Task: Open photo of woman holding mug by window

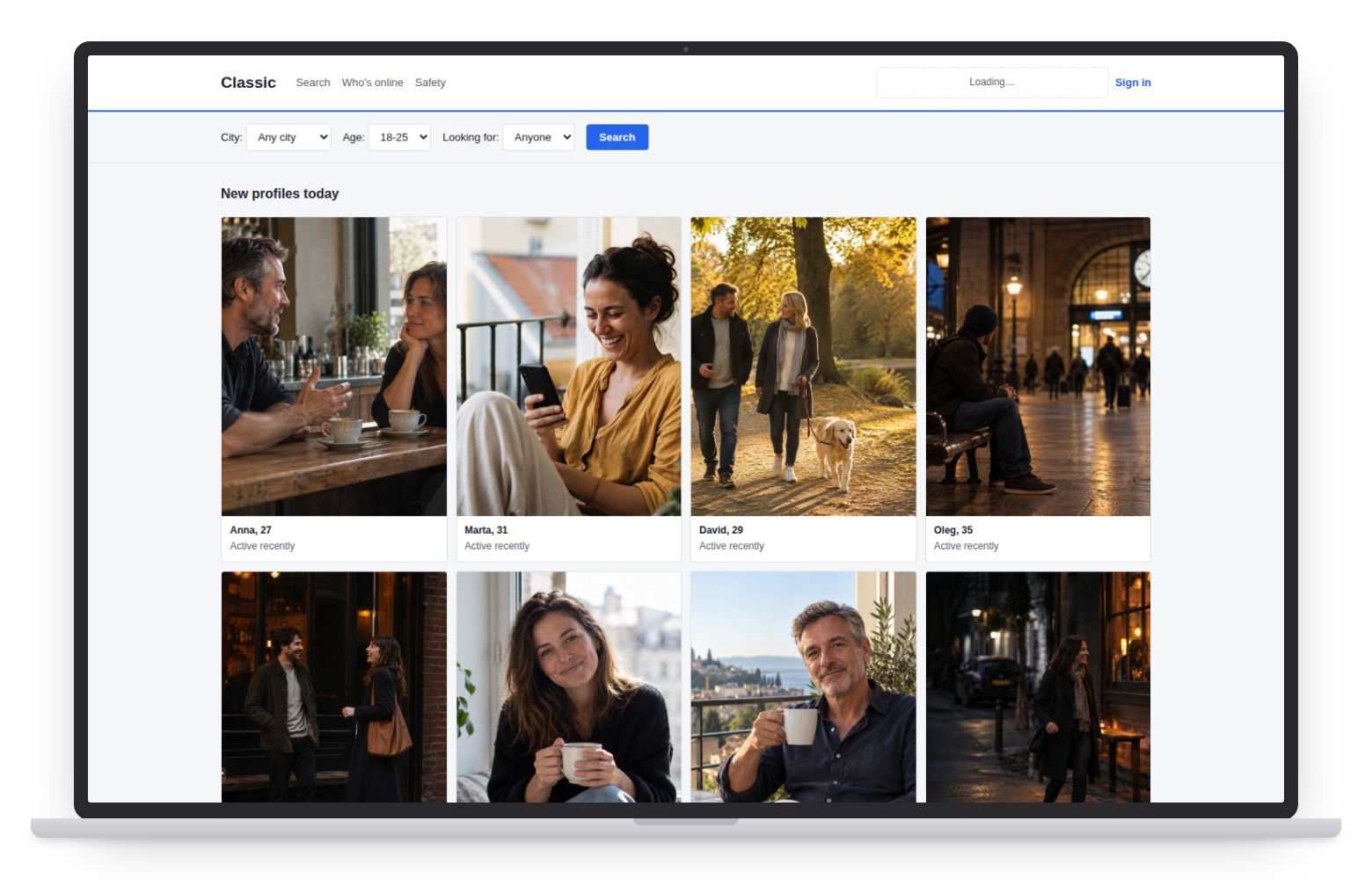Action: click(x=569, y=687)
